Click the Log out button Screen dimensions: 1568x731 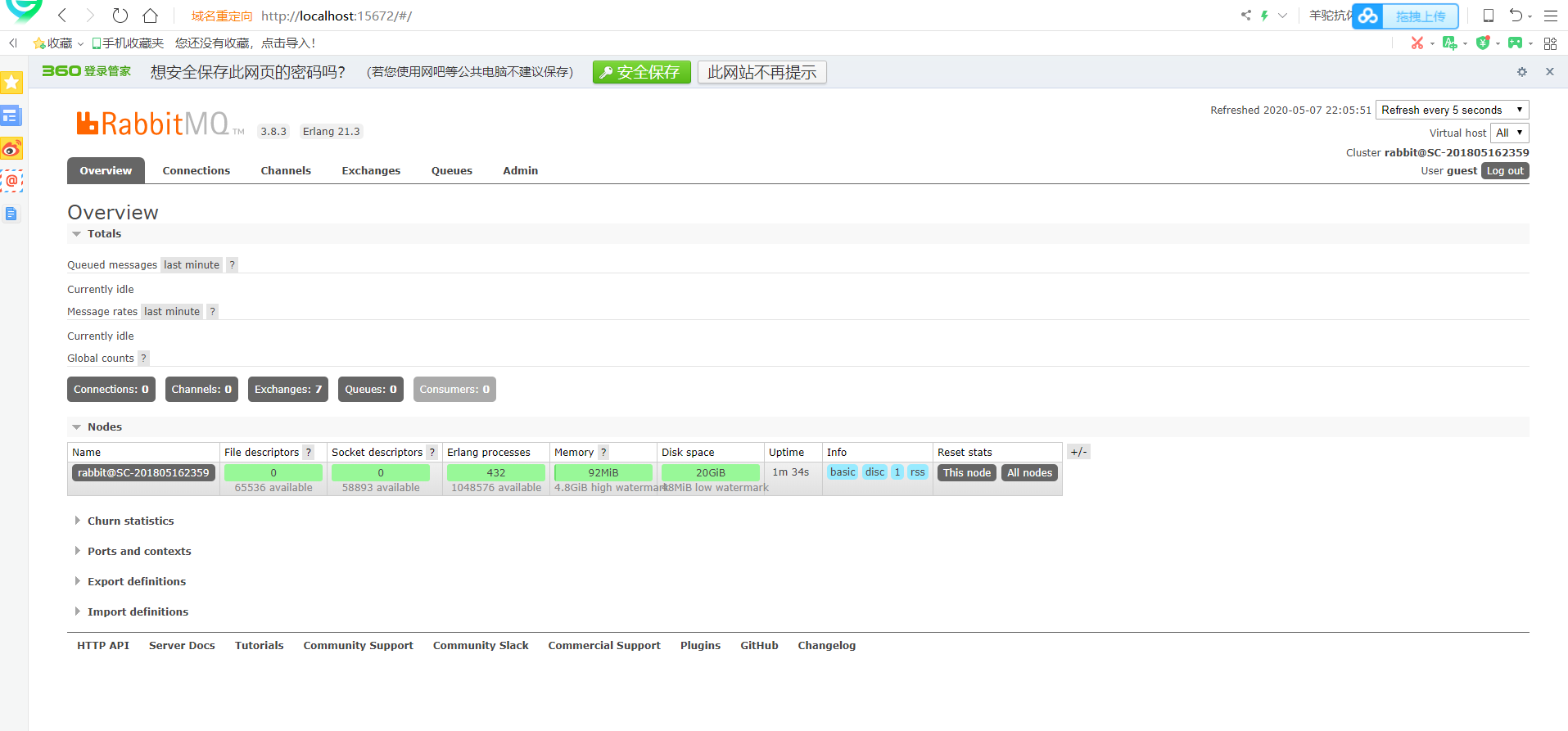coord(1505,170)
